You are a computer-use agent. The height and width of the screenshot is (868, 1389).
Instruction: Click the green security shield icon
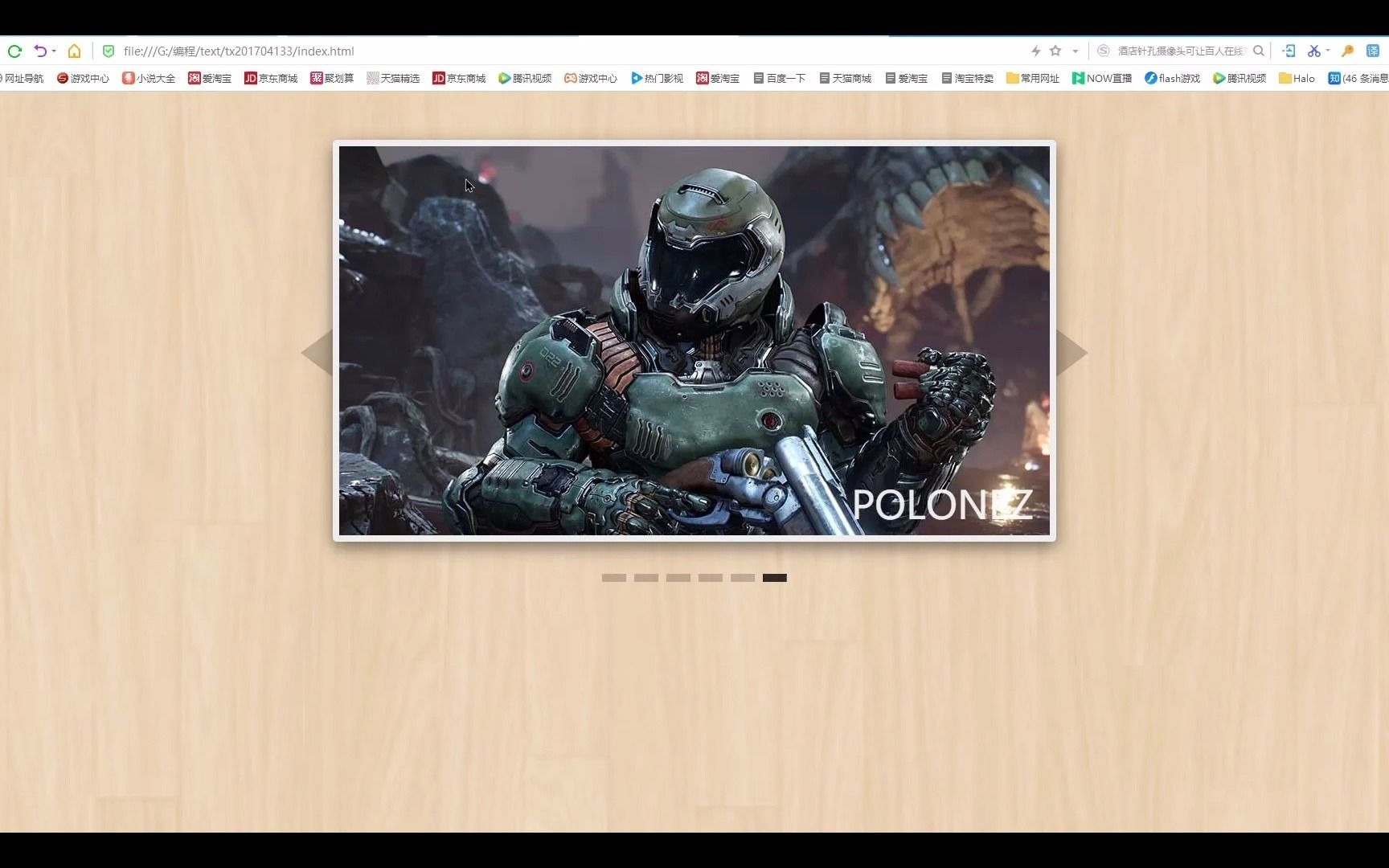109,51
